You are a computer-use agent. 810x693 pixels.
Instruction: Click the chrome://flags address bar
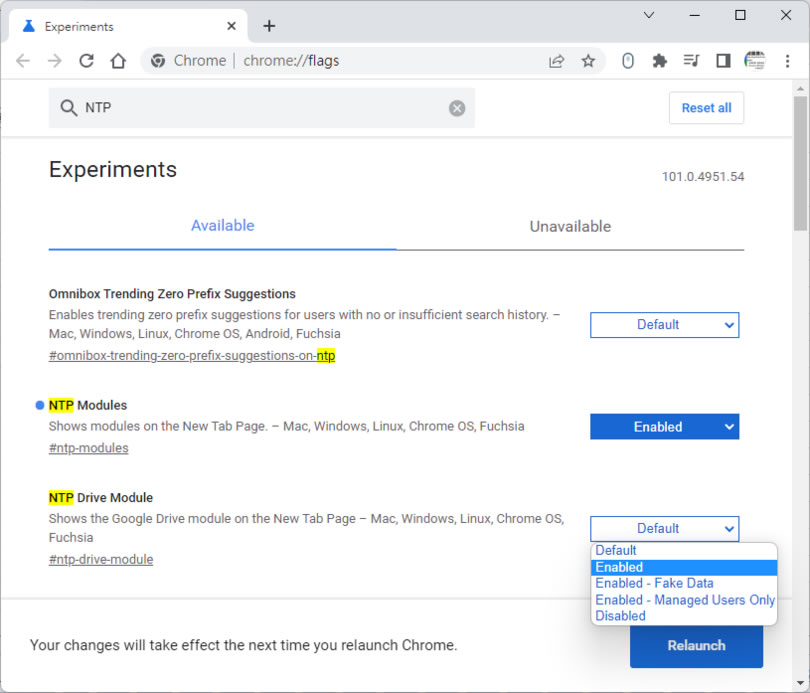(372, 61)
